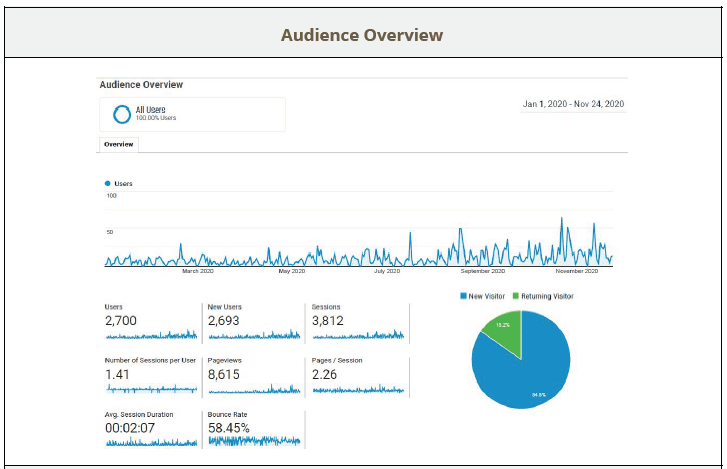Open the date range Jan 1, 2020 - Nov 24, 2020
Viewport: 727px width, 469px height.
click(x=573, y=104)
